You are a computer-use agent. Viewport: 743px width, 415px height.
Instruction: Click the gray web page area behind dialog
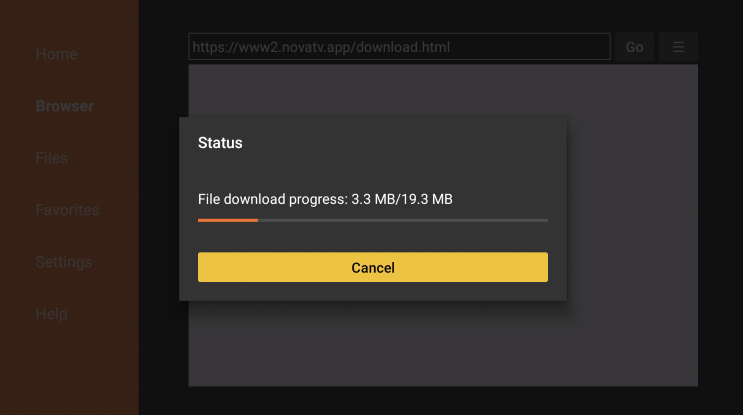coord(632,225)
